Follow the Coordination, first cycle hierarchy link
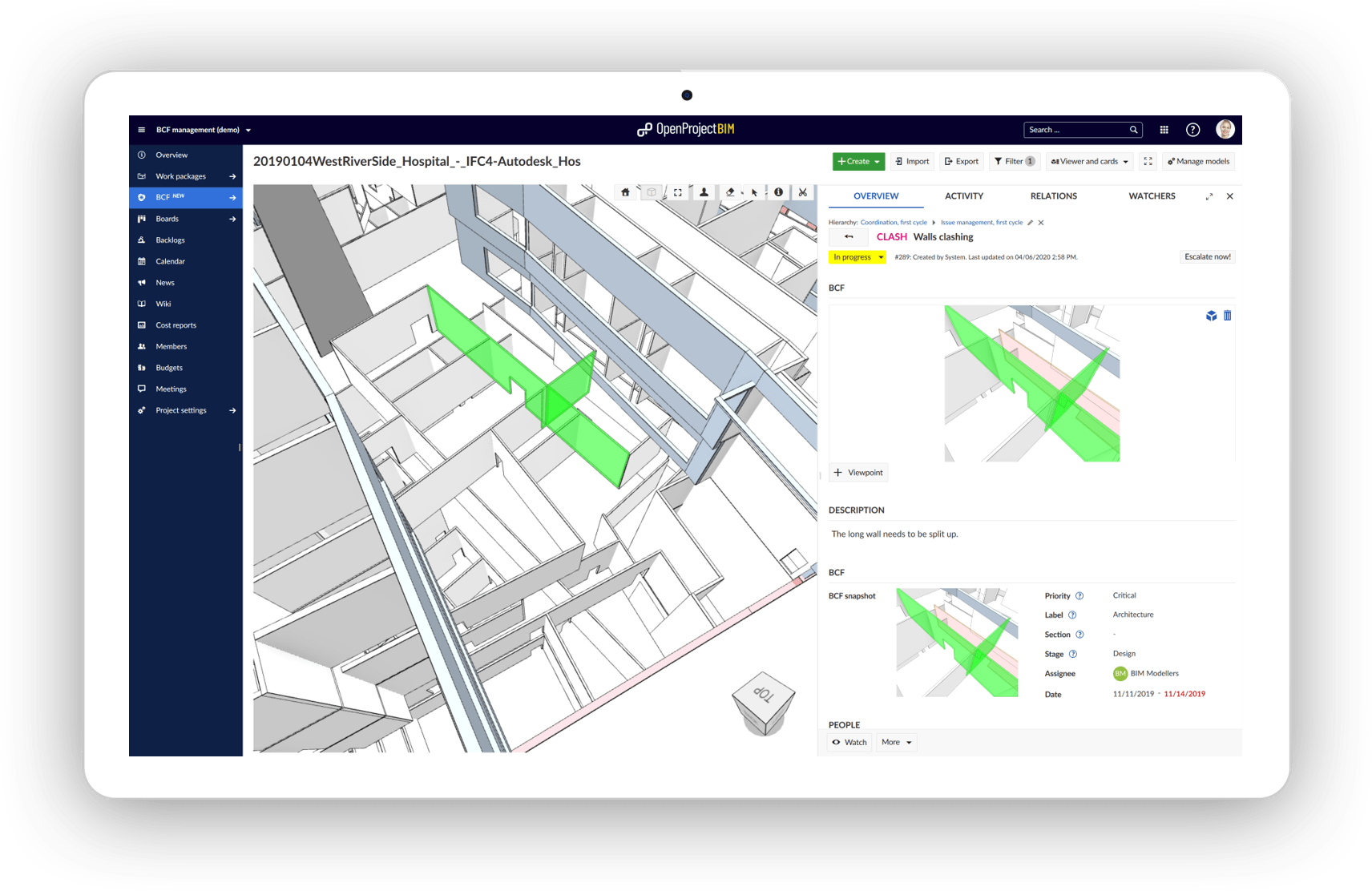 coord(893,223)
